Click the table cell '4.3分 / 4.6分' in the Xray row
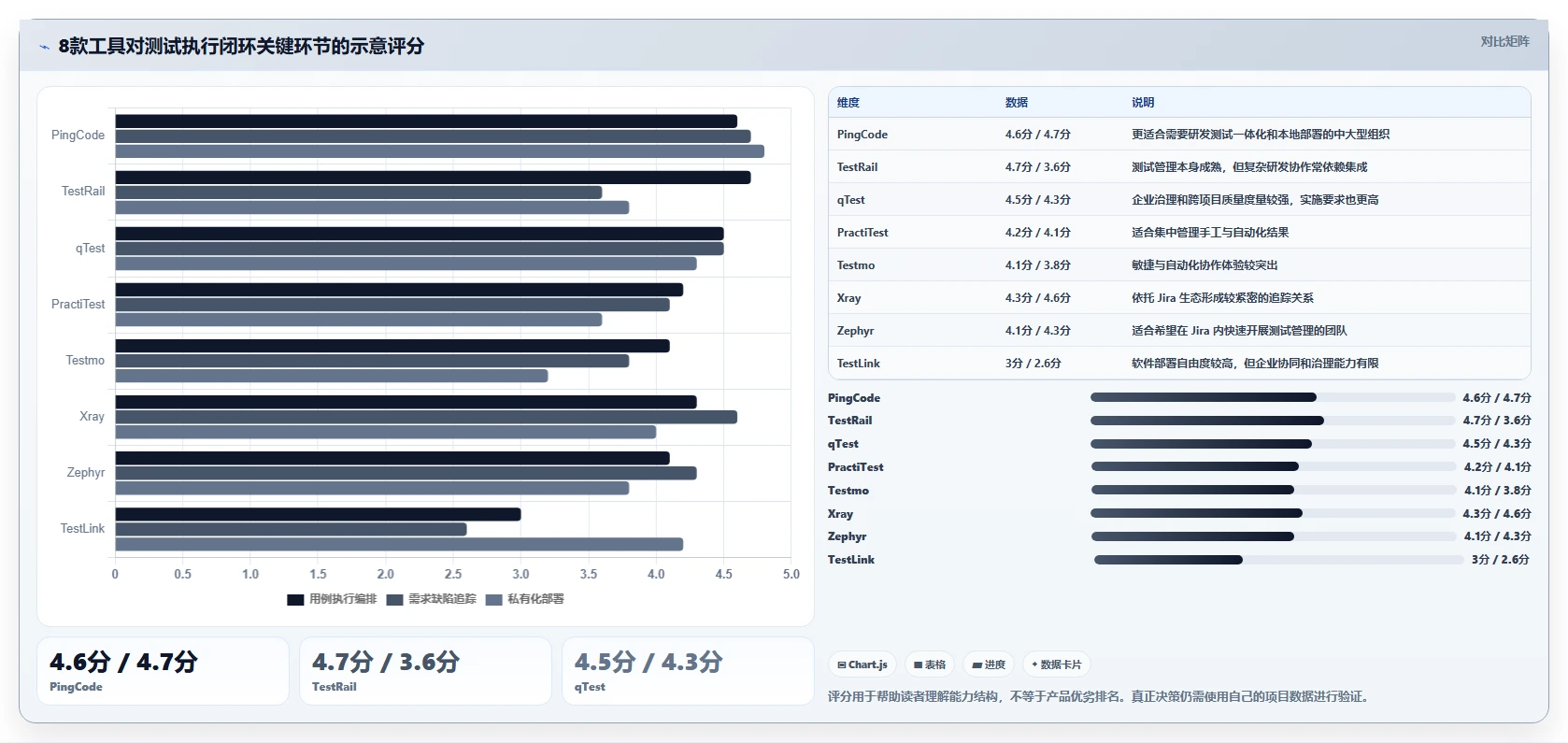The image size is (1568, 743). click(1038, 298)
